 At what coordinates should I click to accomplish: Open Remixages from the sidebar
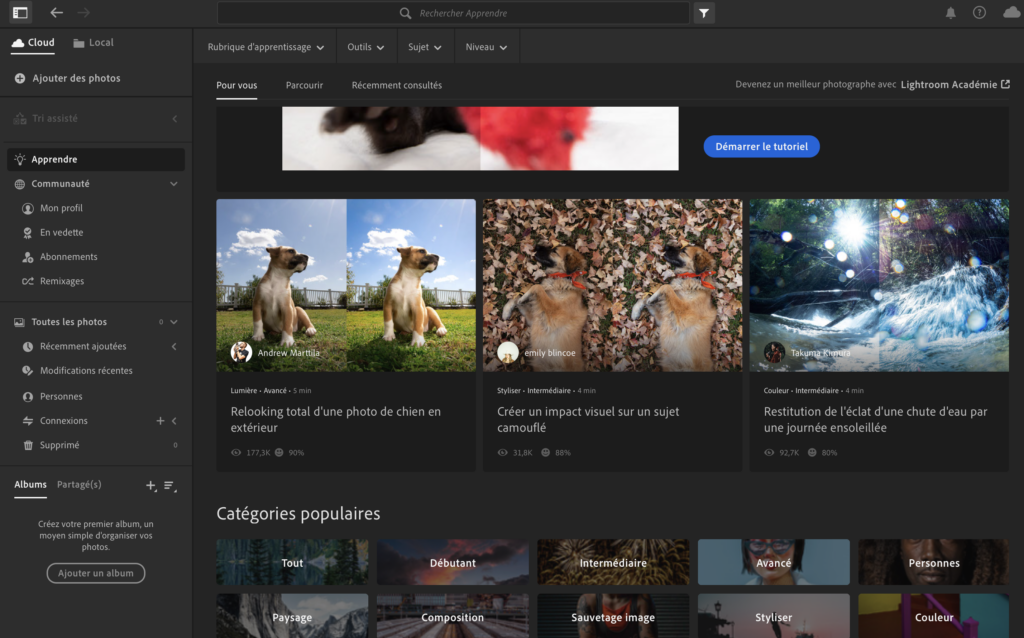pyautogui.click(x=60, y=281)
